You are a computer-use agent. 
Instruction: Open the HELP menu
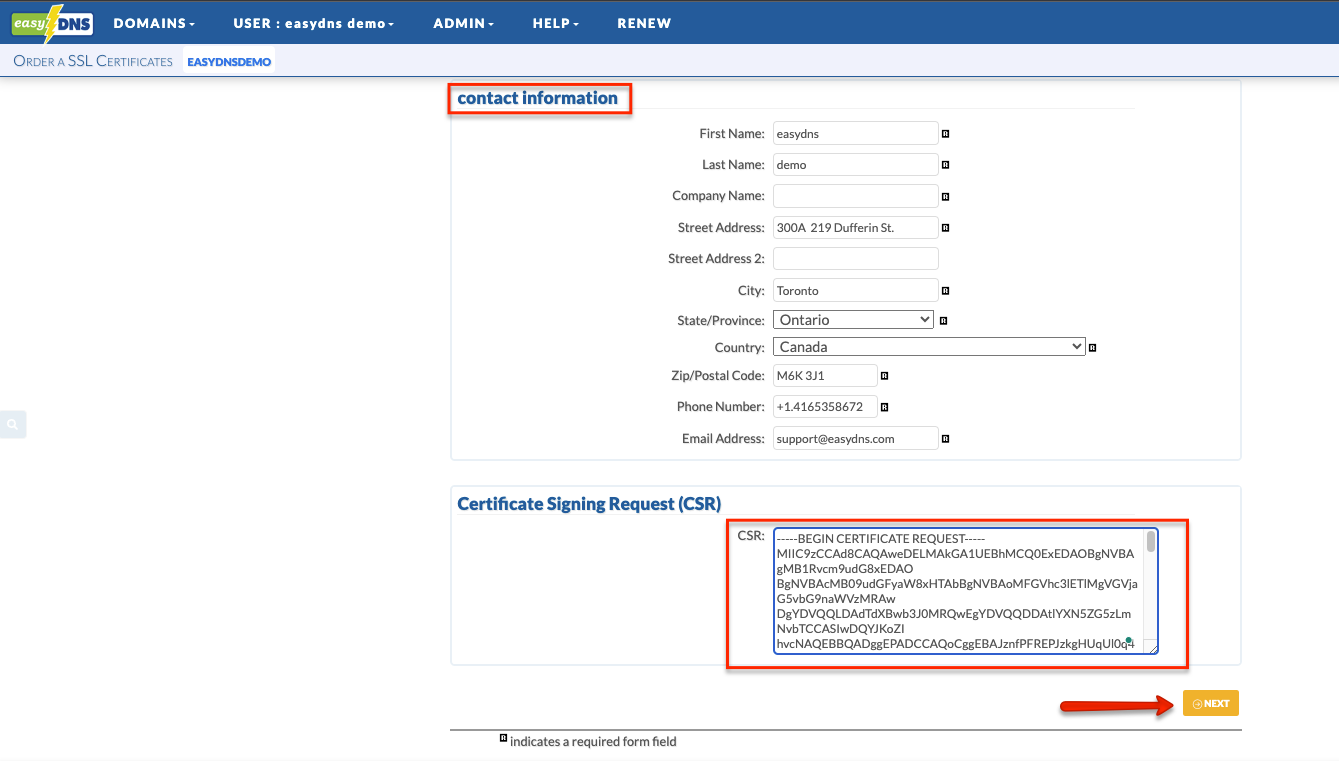pyautogui.click(x=555, y=23)
